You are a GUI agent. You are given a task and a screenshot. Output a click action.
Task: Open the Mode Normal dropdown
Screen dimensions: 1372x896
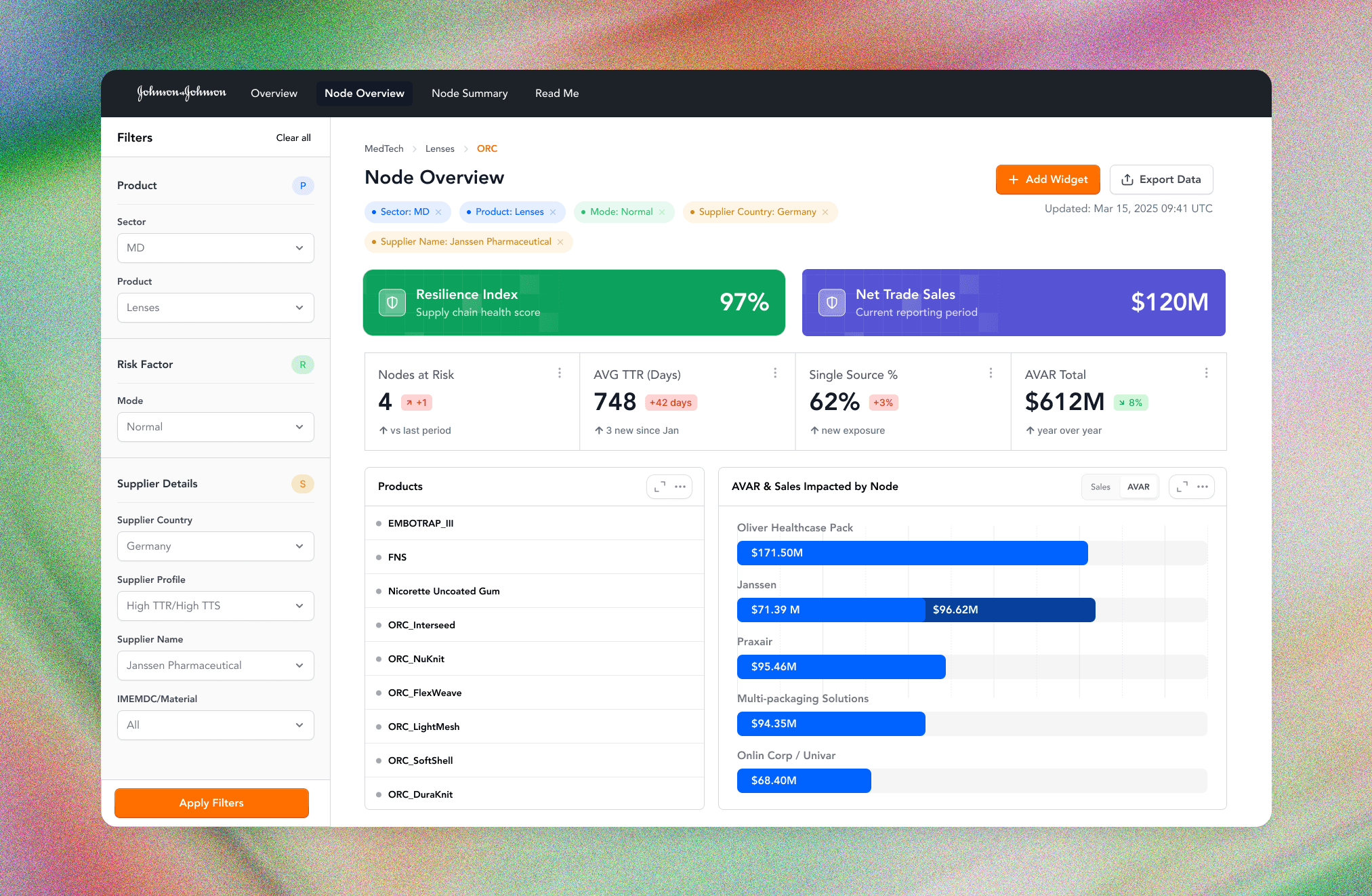tap(215, 427)
